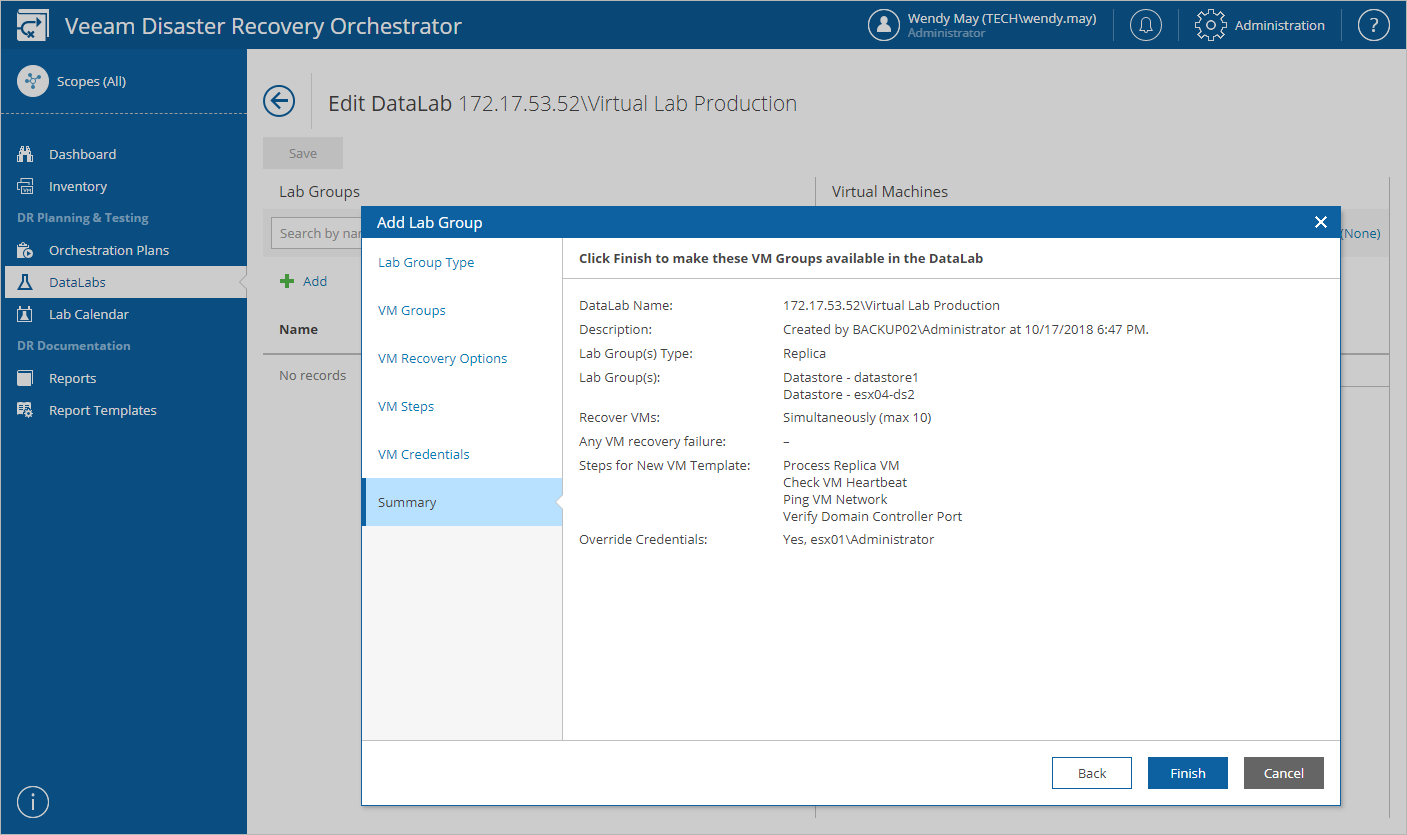Click the Finish button
This screenshot has width=1407, height=835.
(x=1188, y=773)
